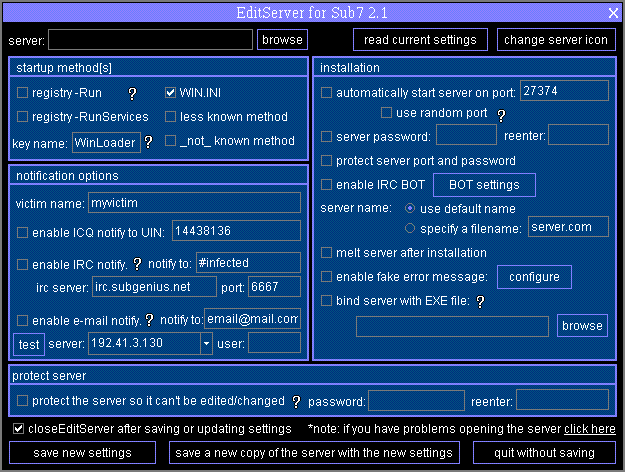
Task: Open the click here help link
Action: [590, 429]
